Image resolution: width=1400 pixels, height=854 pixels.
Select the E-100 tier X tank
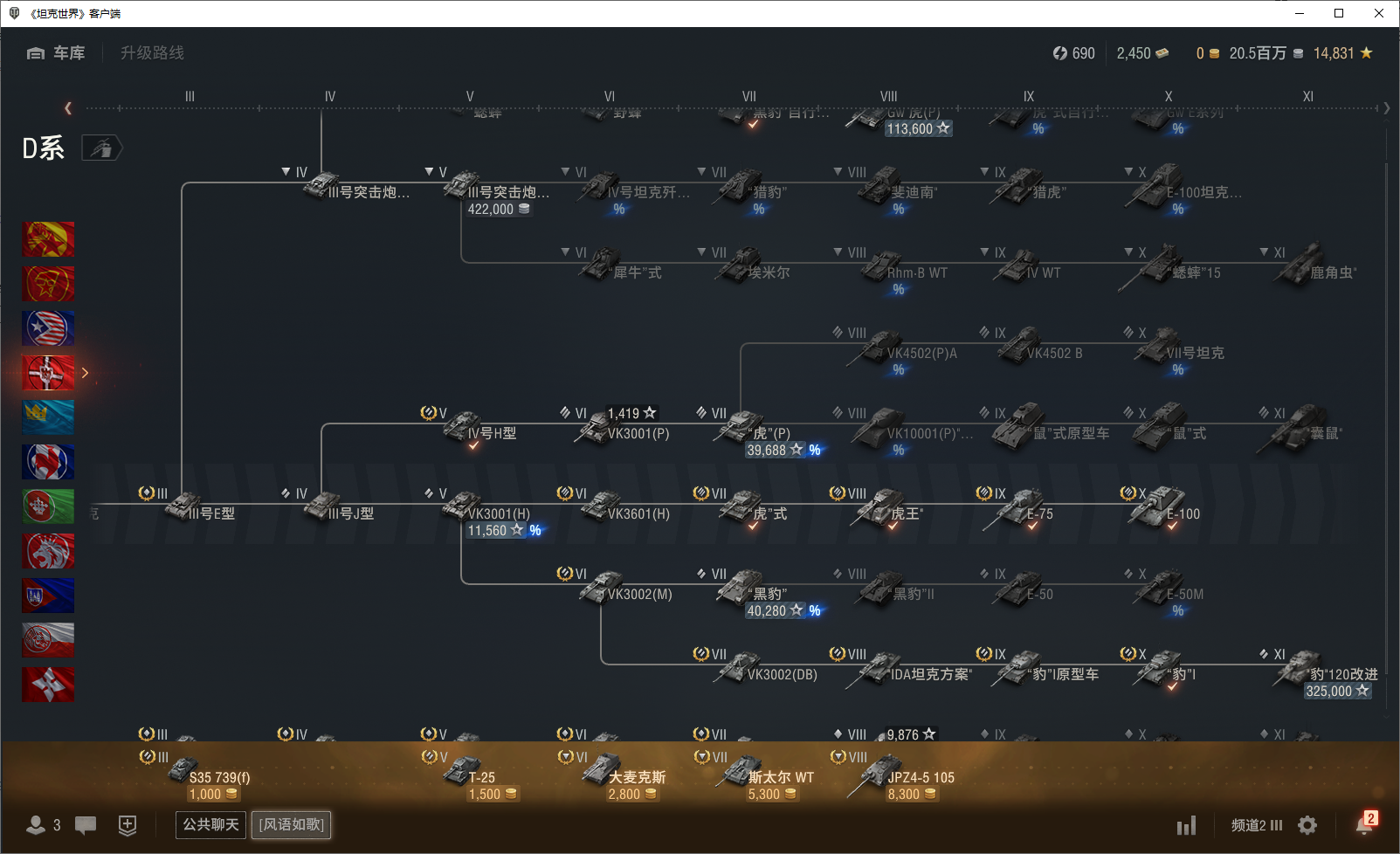click(1165, 508)
